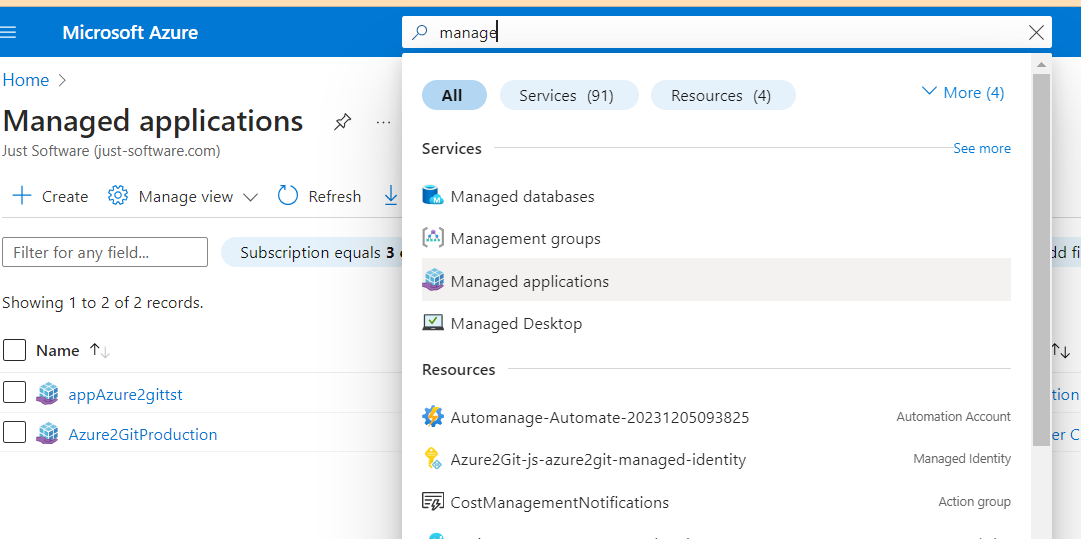The width and height of the screenshot is (1081, 539).
Task: Open the ellipsis more options menu
Action: [383, 122]
